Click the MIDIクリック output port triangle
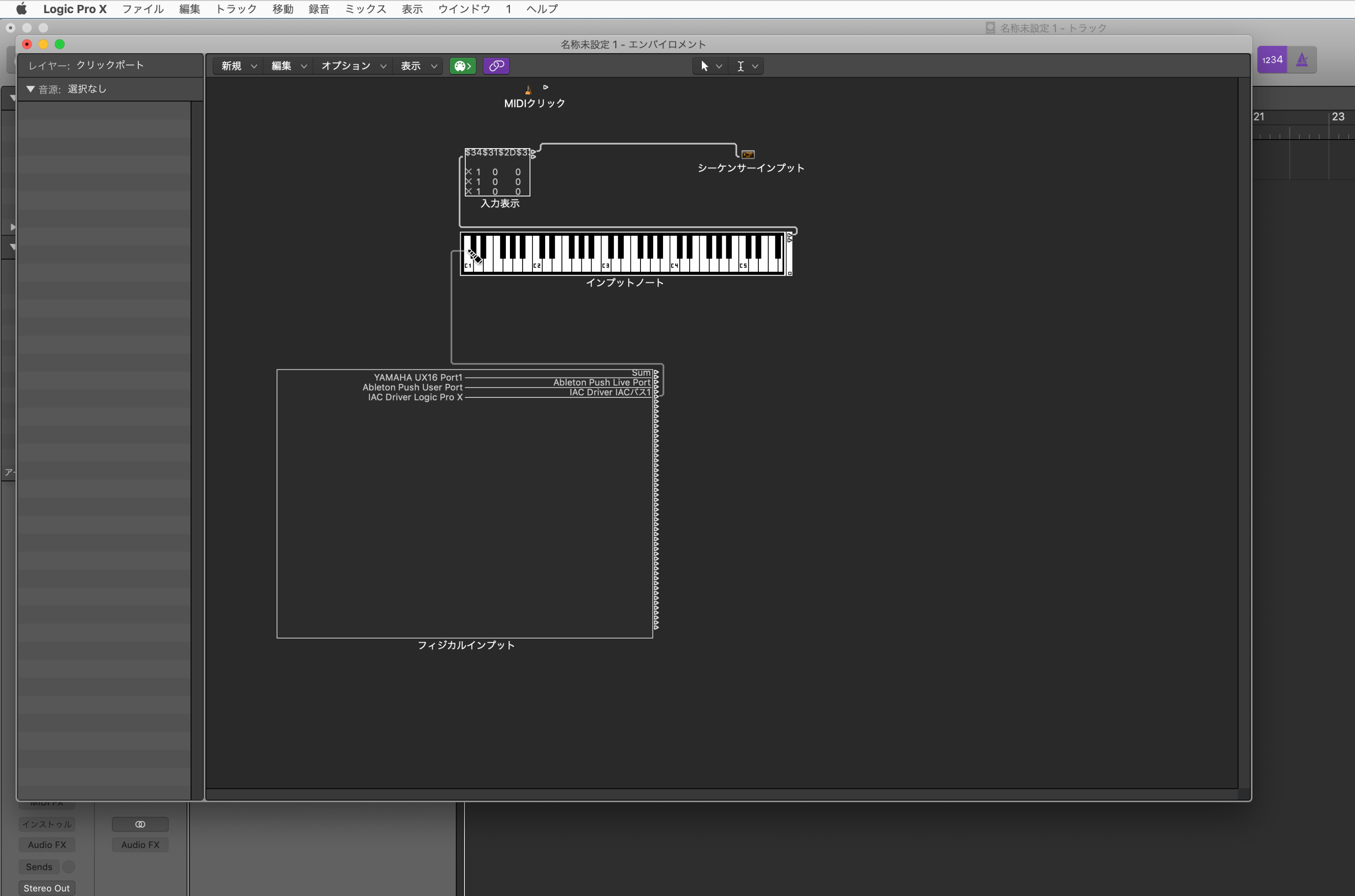Screen dimensions: 1355x896 click(x=546, y=88)
